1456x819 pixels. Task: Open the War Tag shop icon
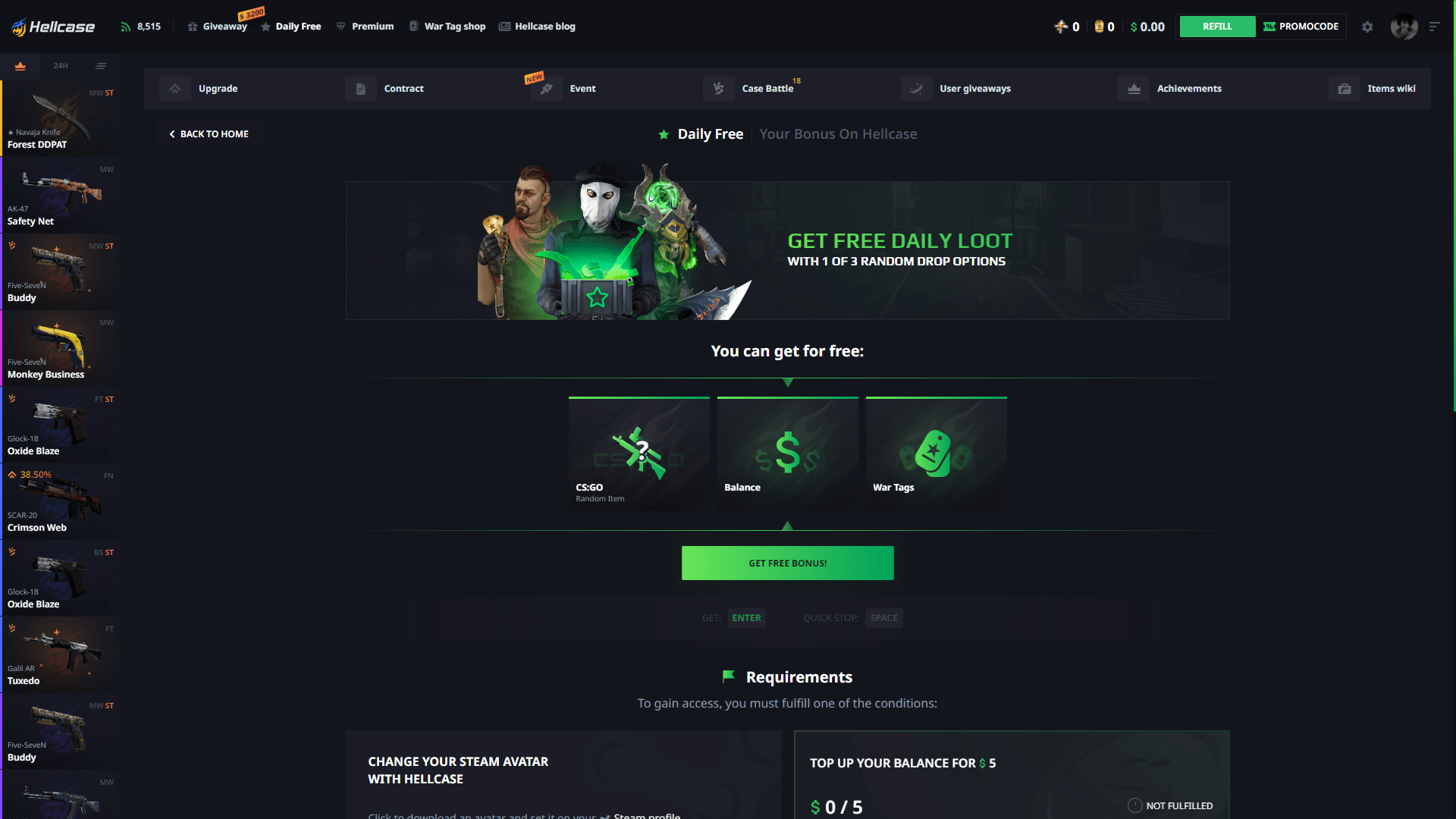click(x=413, y=26)
